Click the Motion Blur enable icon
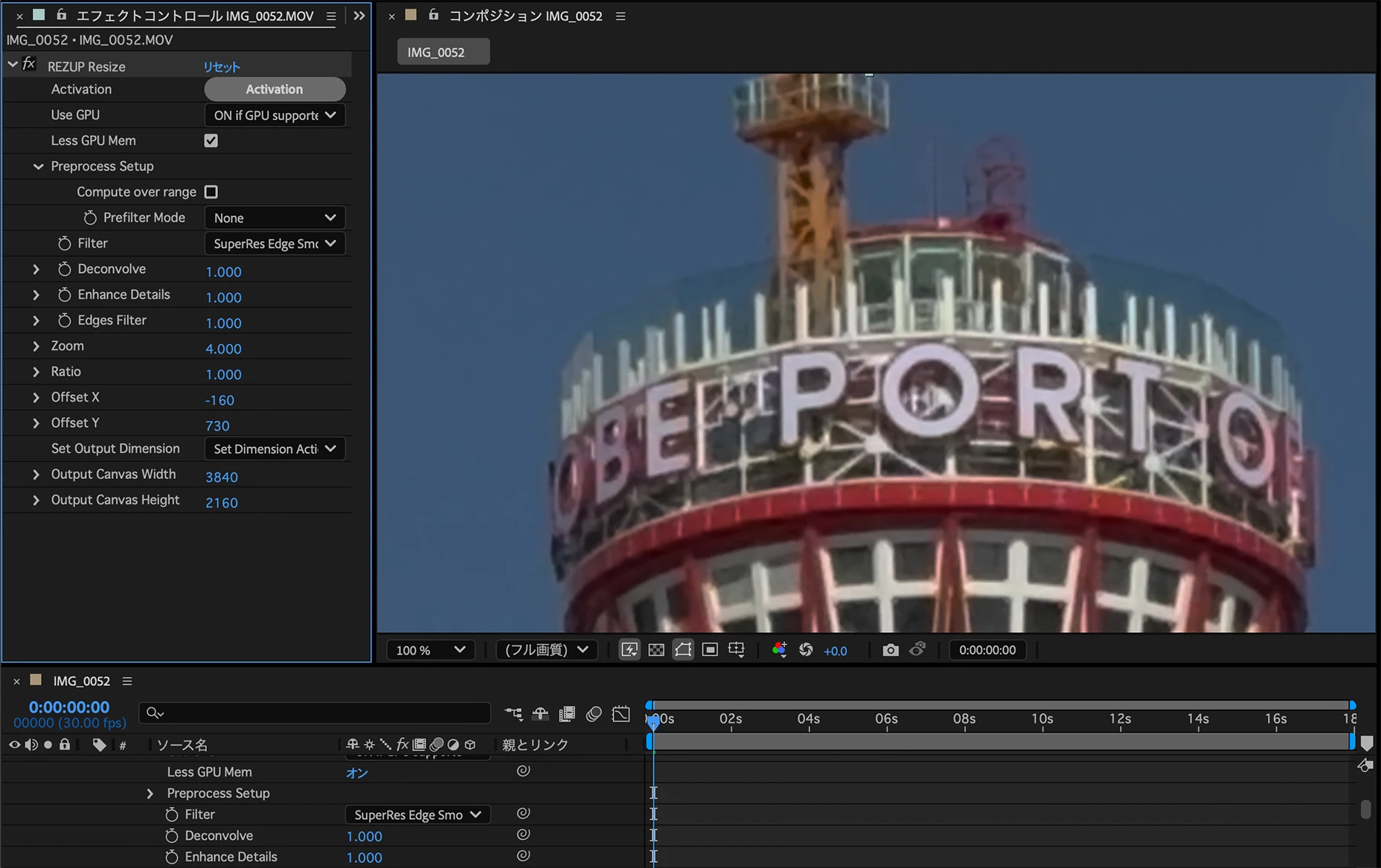The height and width of the screenshot is (868, 1381). [x=593, y=714]
